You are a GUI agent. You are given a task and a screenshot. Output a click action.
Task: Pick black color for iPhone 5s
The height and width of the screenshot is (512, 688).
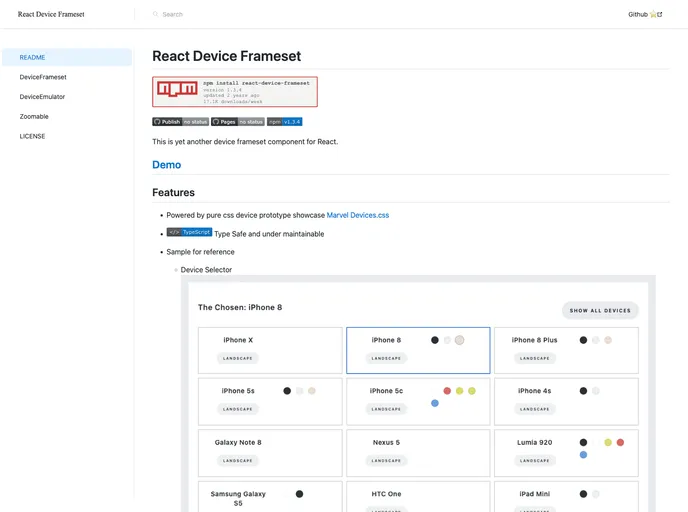pyautogui.click(x=287, y=391)
